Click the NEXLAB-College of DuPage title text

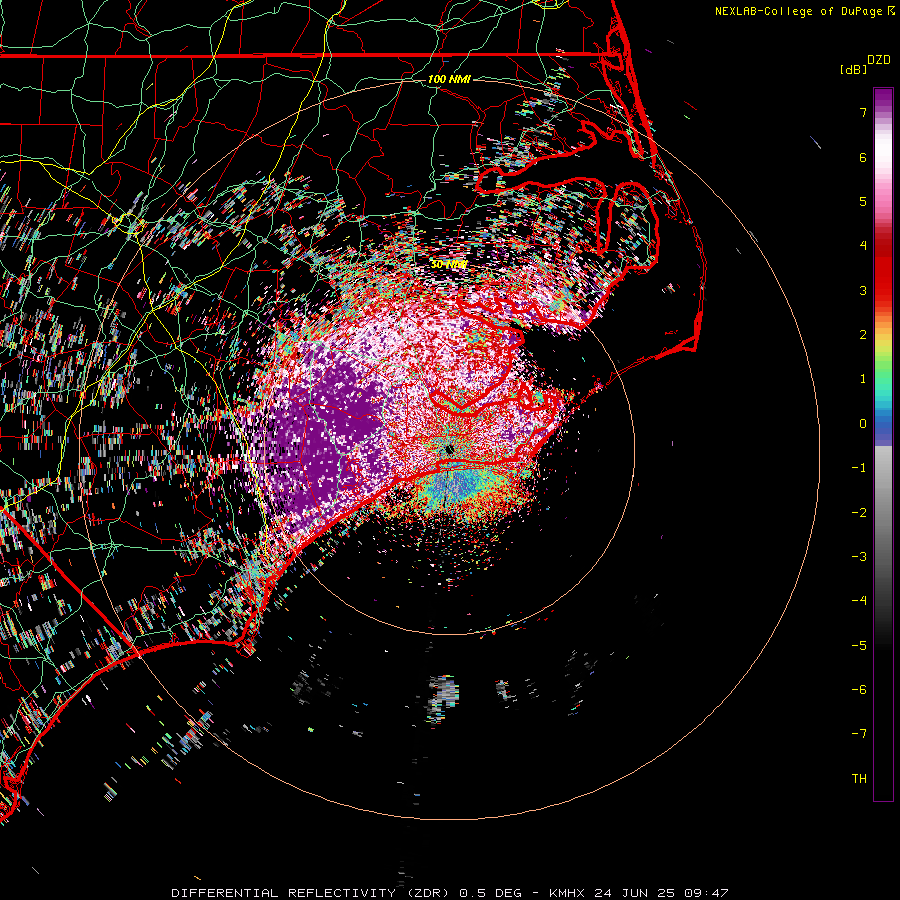point(800,11)
